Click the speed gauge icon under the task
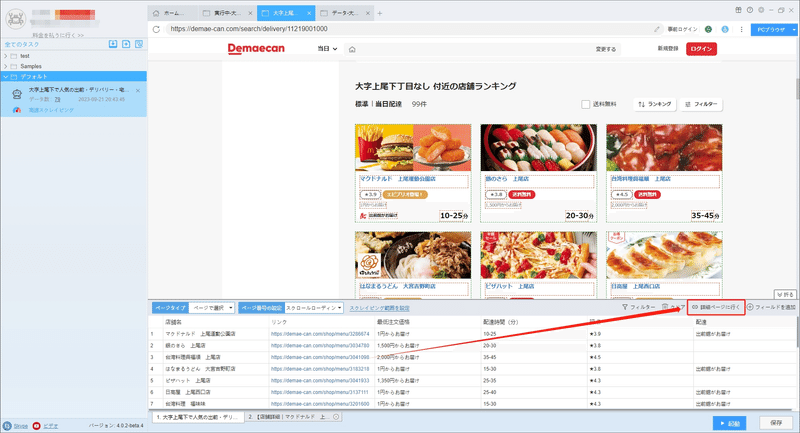800x433 pixels. point(17,110)
